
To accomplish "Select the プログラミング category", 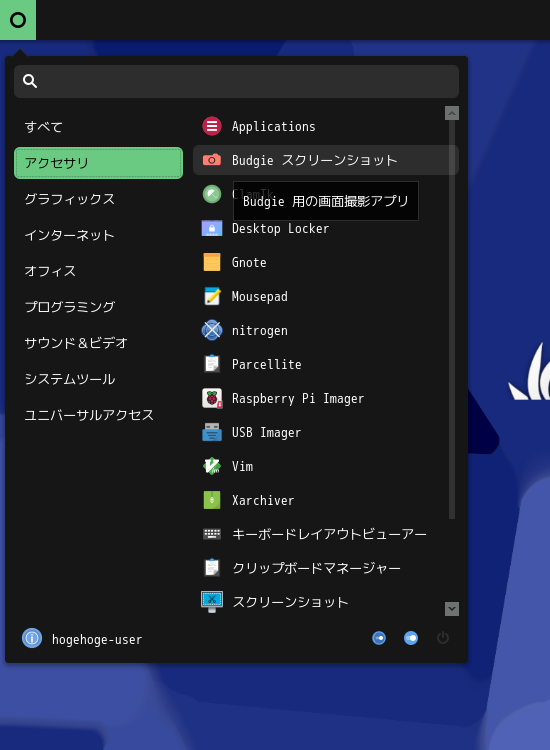I will (x=99, y=307).
